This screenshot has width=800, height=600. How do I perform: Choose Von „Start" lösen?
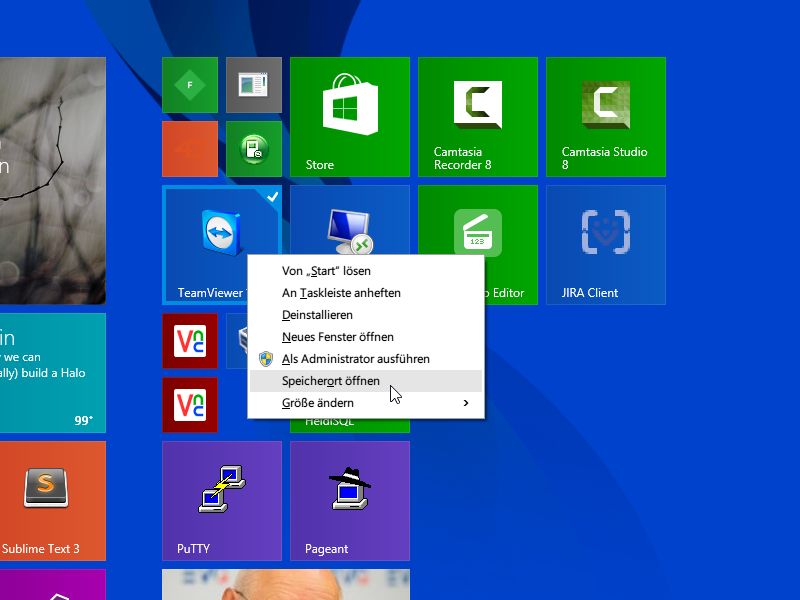366,271
